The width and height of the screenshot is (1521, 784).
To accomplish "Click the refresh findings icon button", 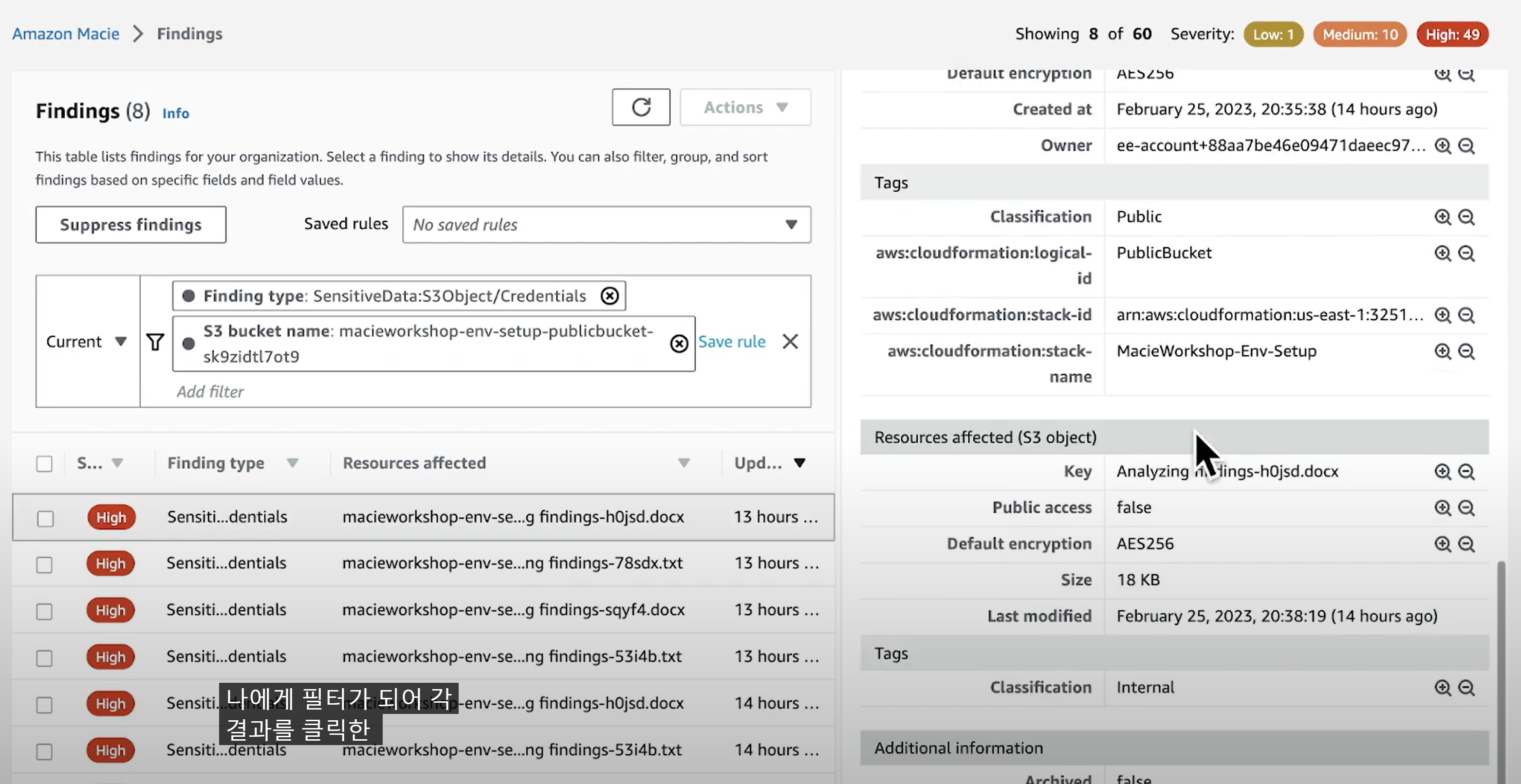I will pyautogui.click(x=641, y=107).
